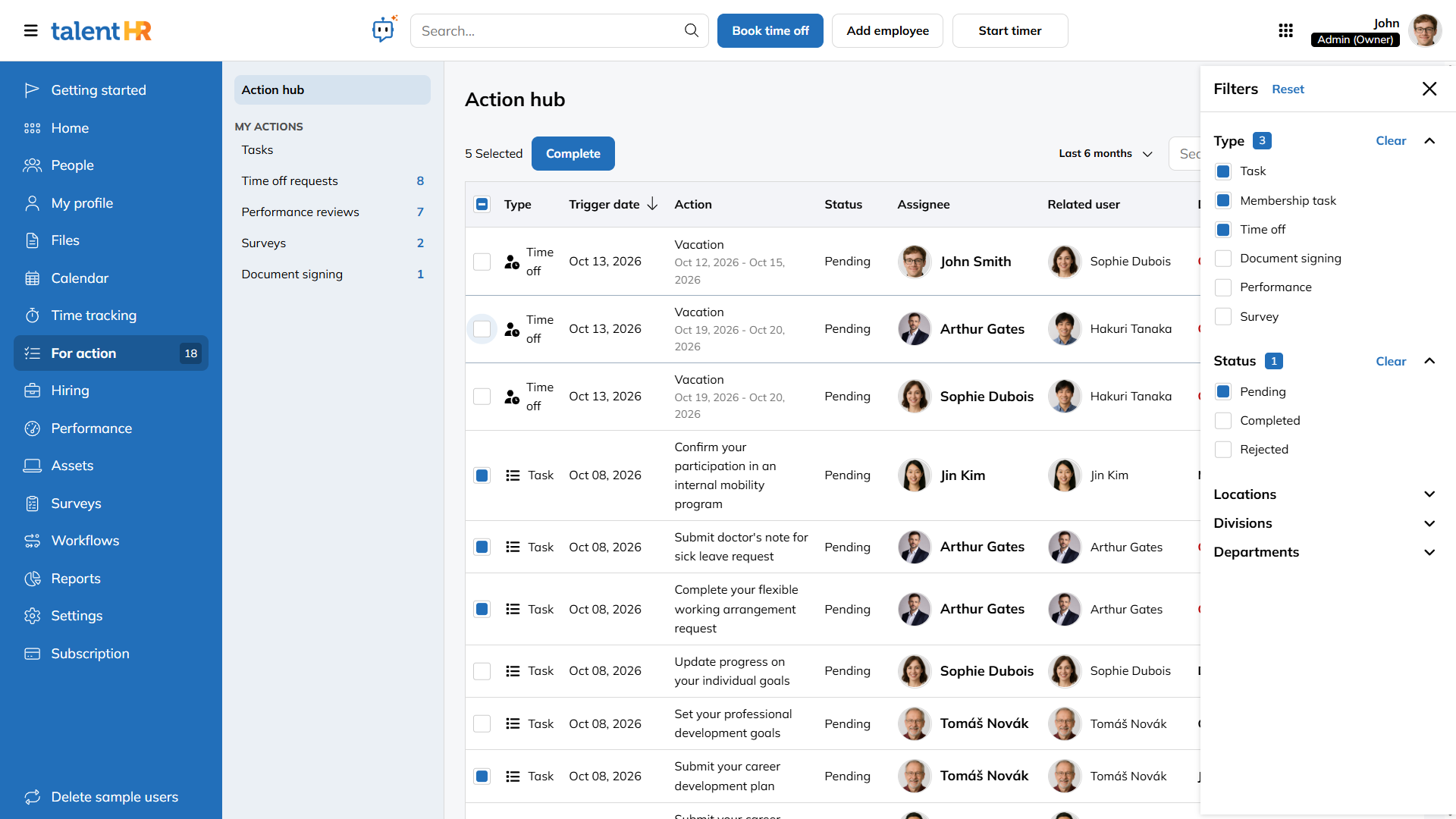Image resolution: width=1456 pixels, height=819 pixels.
Task: Check Document signing type filter
Action: [x=1222, y=259]
